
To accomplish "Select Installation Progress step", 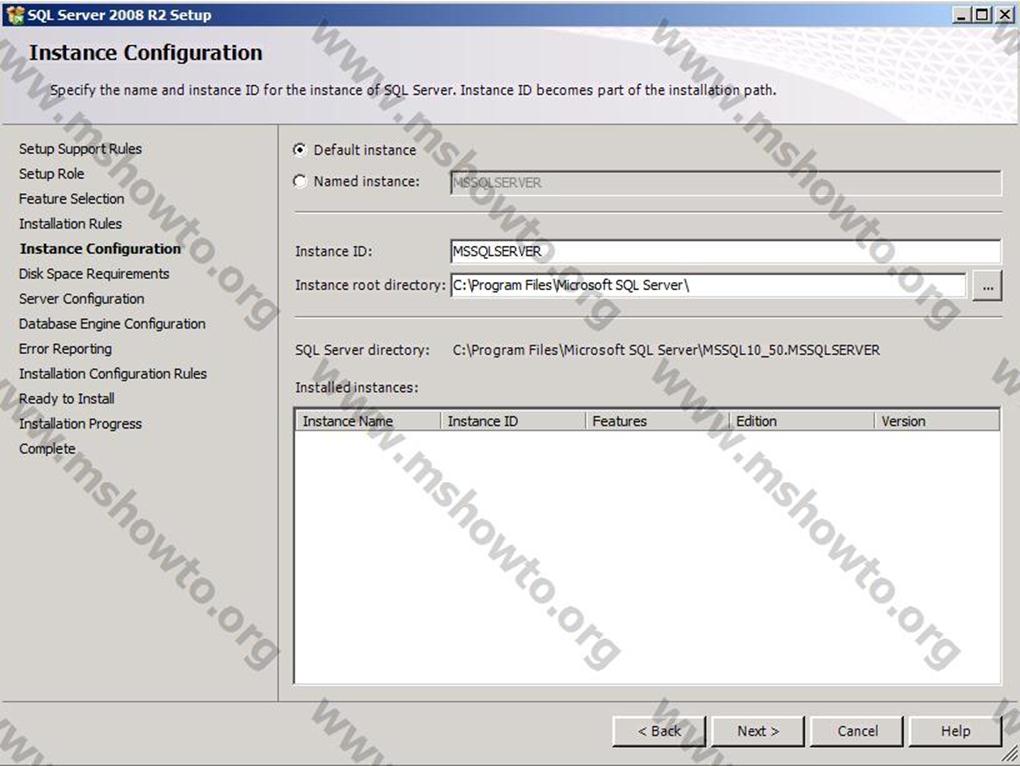I will point(80,423).
